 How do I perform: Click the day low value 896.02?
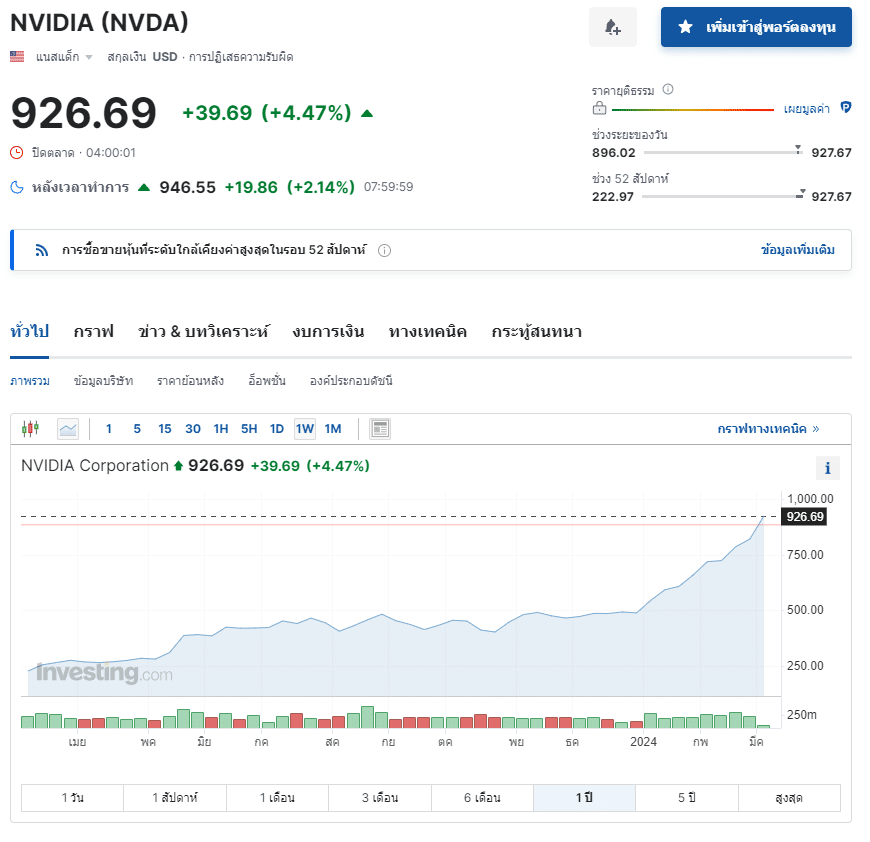coord(614,153)
